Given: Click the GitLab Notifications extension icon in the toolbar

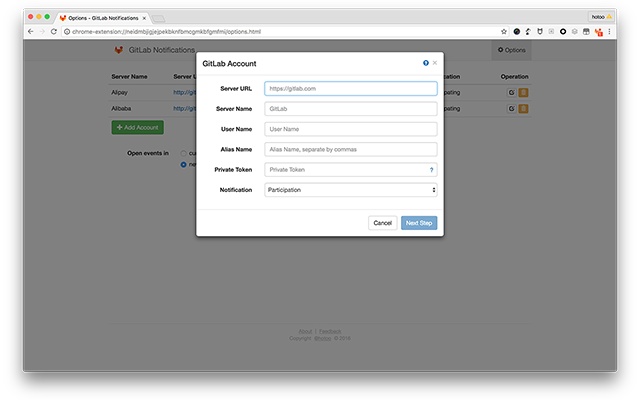Looking at the screenshot, I should [x=599, y=32].
